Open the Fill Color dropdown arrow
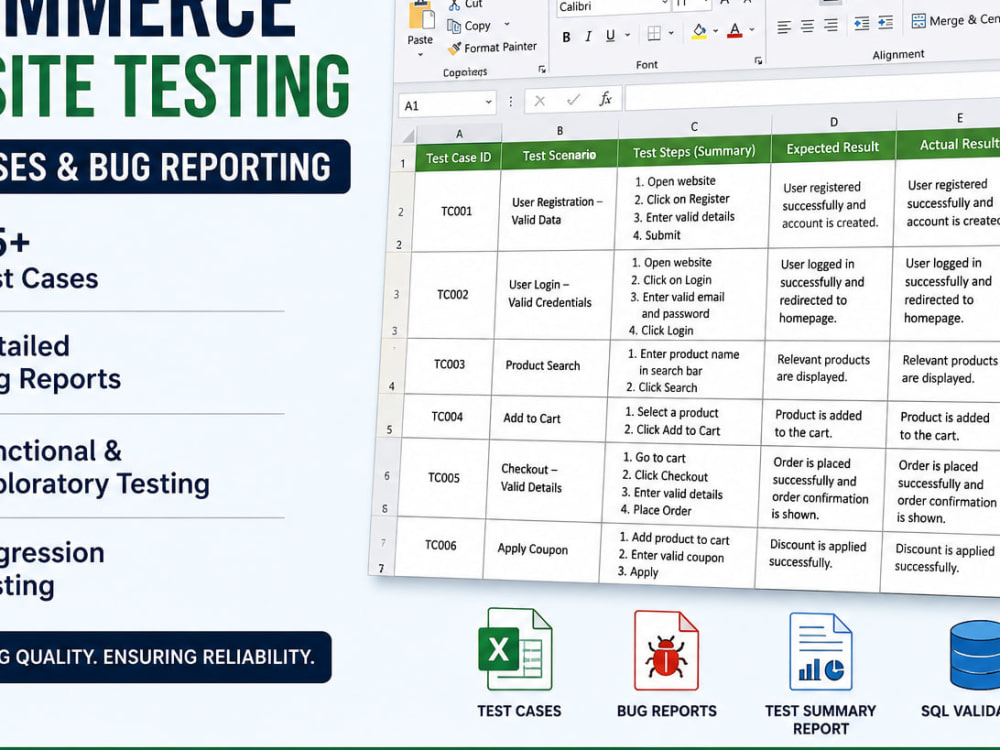The image size is (1000, 750). (716, 31)
